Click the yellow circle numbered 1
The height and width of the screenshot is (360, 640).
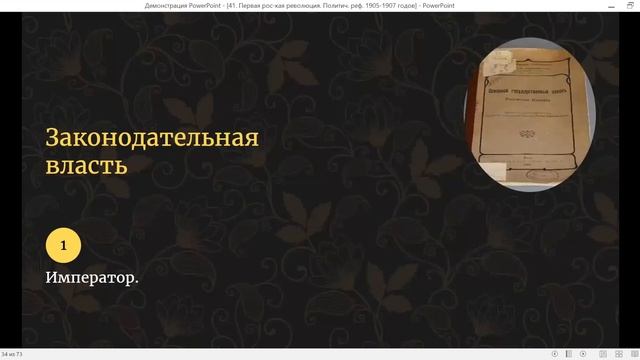[x=63, y=245]
